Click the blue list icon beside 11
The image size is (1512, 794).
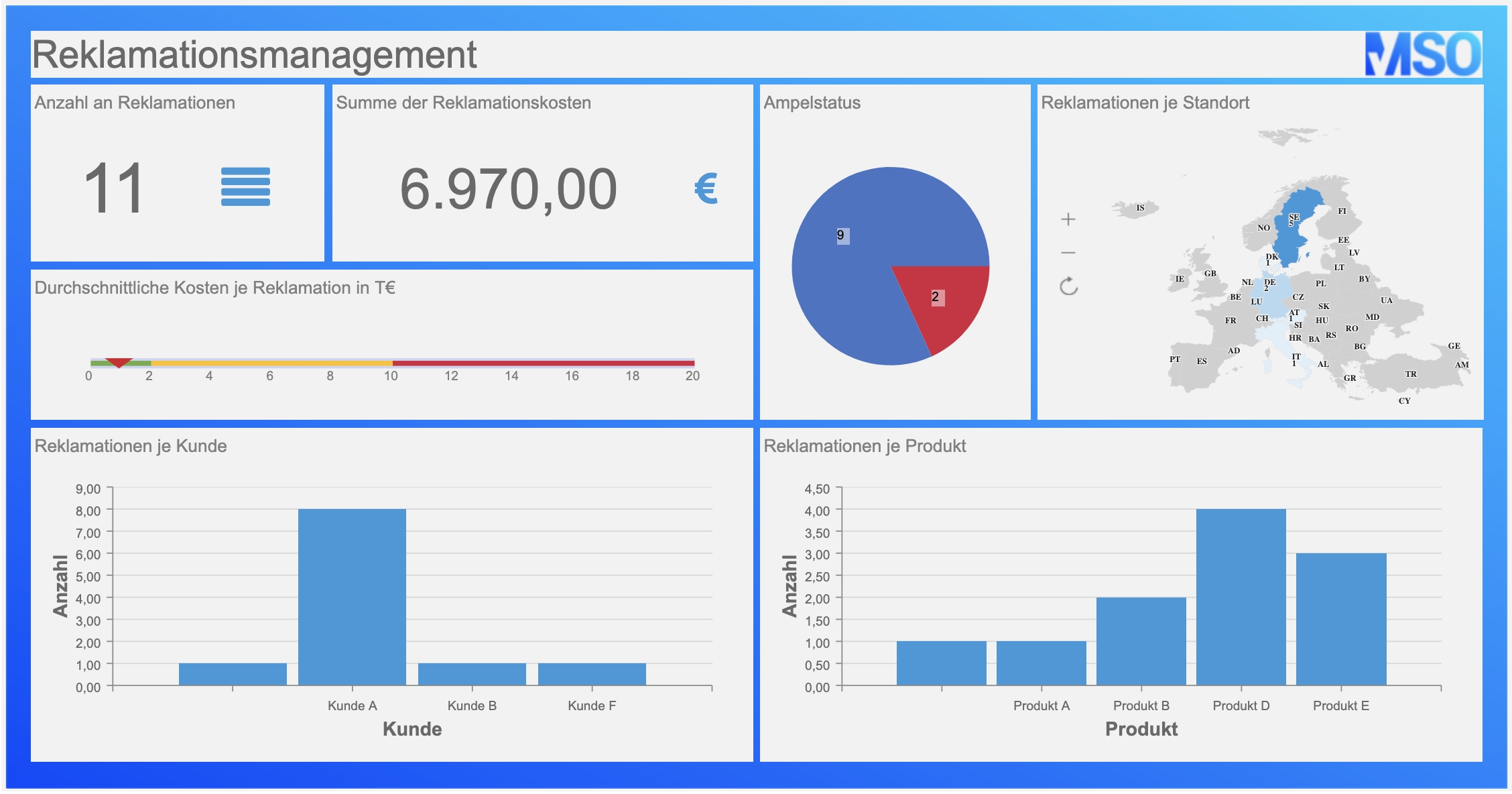(245, 187)
